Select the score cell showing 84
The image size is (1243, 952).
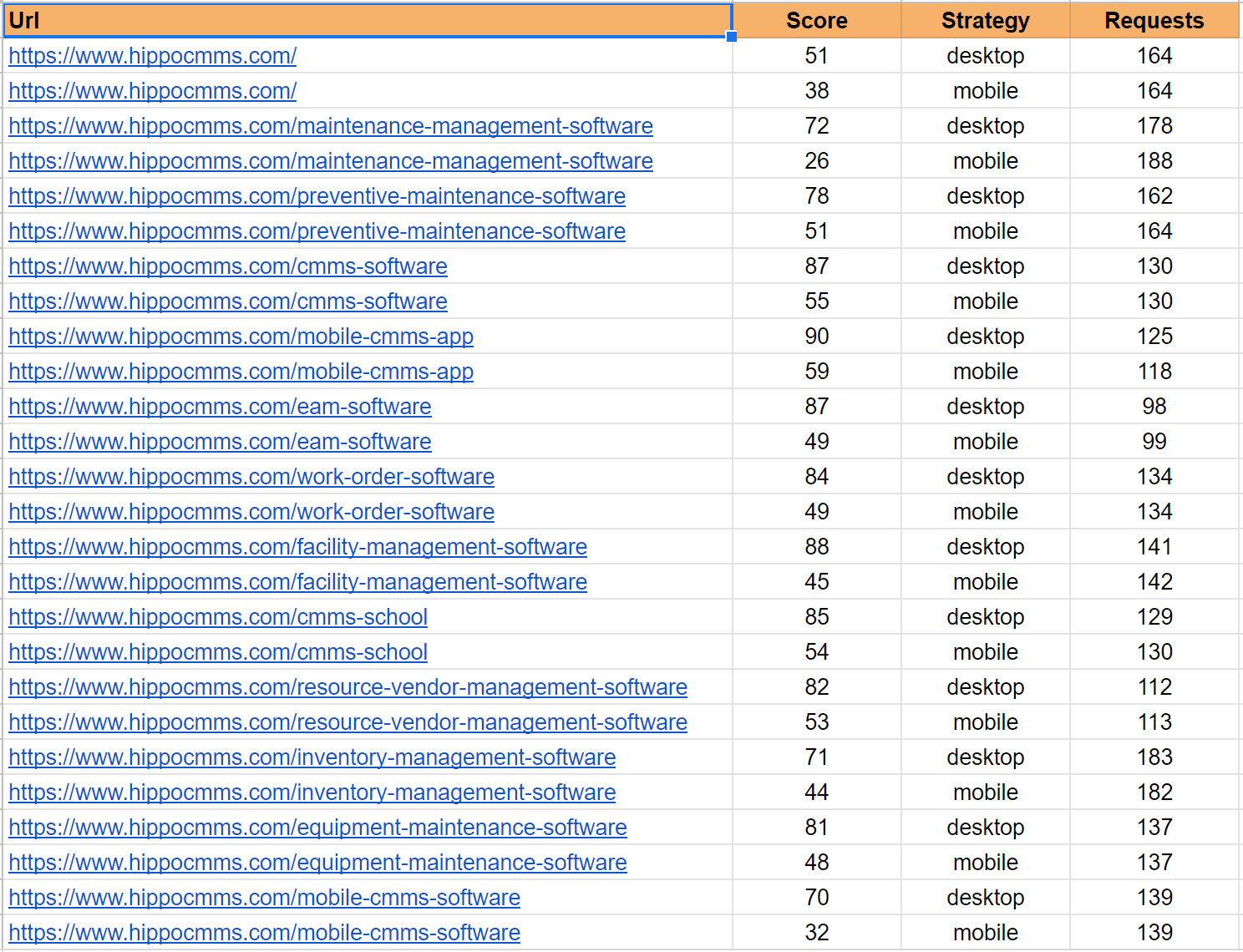pyautogui.click(x=817, y=477)
